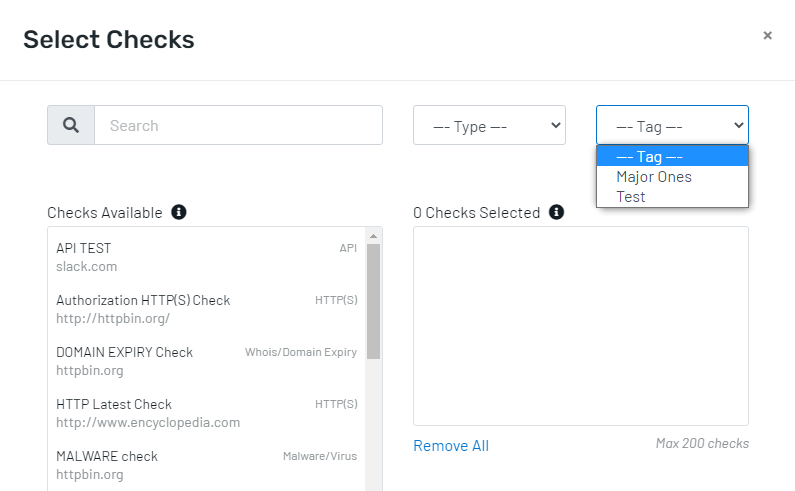Select Authorization HTTP(S) Check item
The width and height of the screenshot is (795, 491).
[207, 309]
